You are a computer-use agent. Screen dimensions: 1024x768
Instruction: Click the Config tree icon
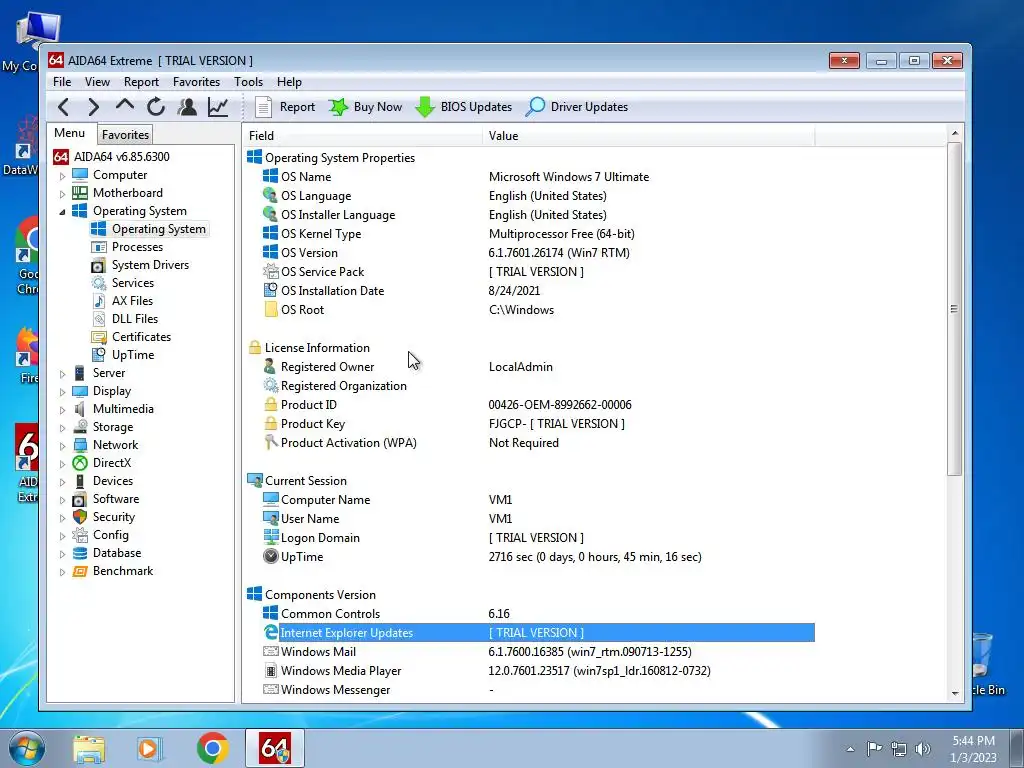80,535
